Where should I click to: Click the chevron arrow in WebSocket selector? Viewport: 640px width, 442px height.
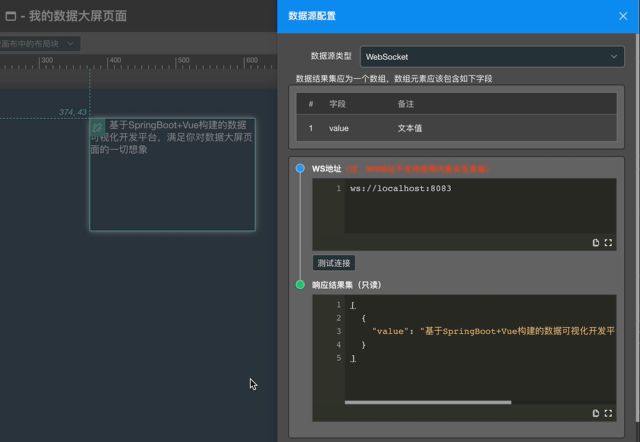[x=613, y=57]
